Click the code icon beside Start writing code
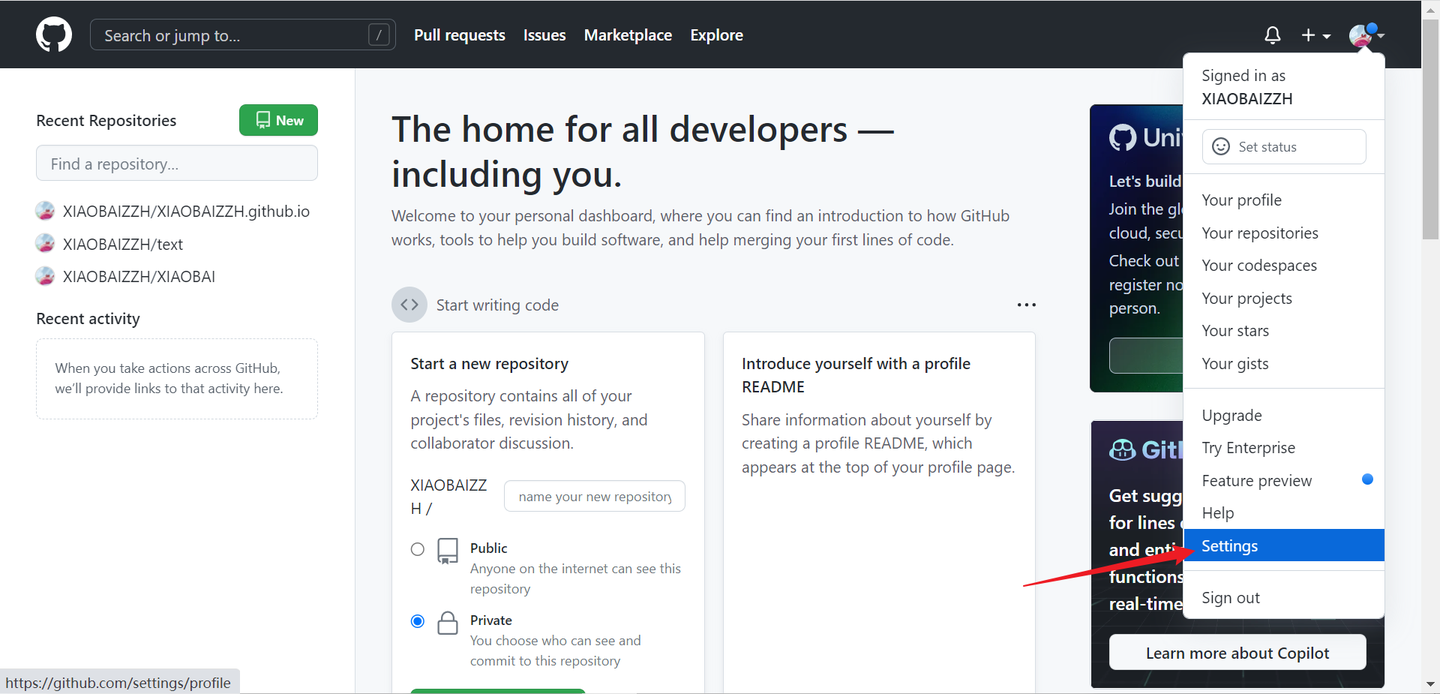The image size is (1440, 694). tap(409, 305)
